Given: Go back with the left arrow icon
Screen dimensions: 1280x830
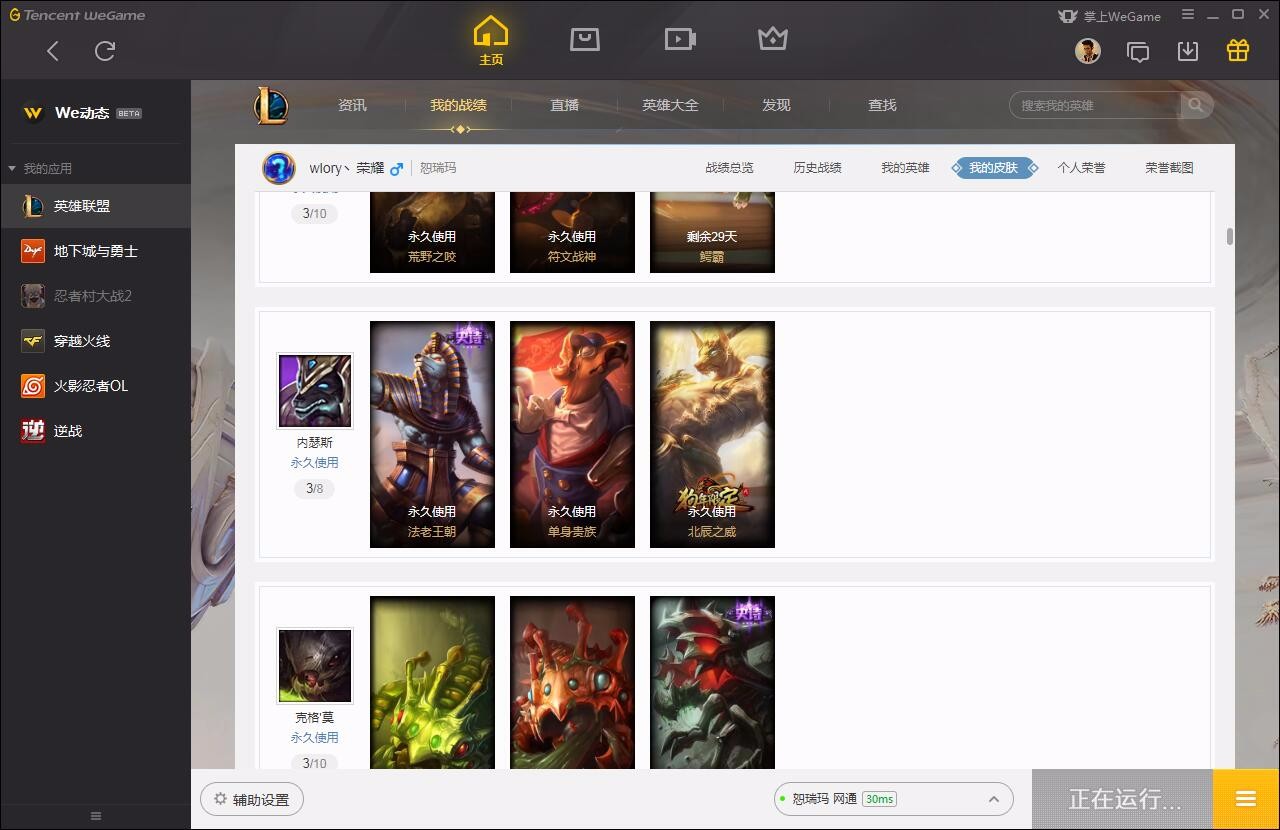Looking at the screenshot, I should point(53,51).
